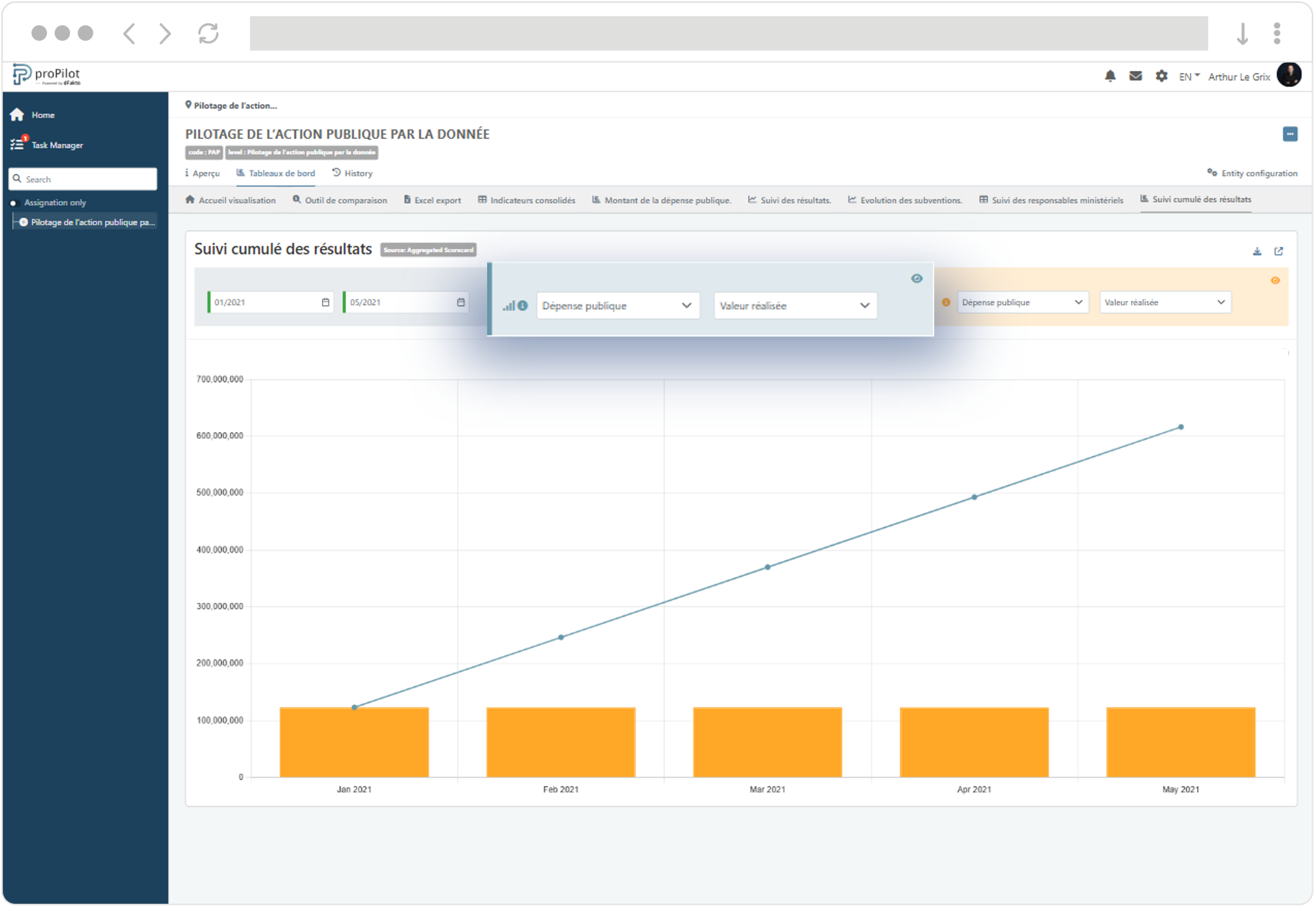Click the notifications bell icon
Image resolution: width=1316 pixels, height=908 pixels.
(x=1110, y=76)
